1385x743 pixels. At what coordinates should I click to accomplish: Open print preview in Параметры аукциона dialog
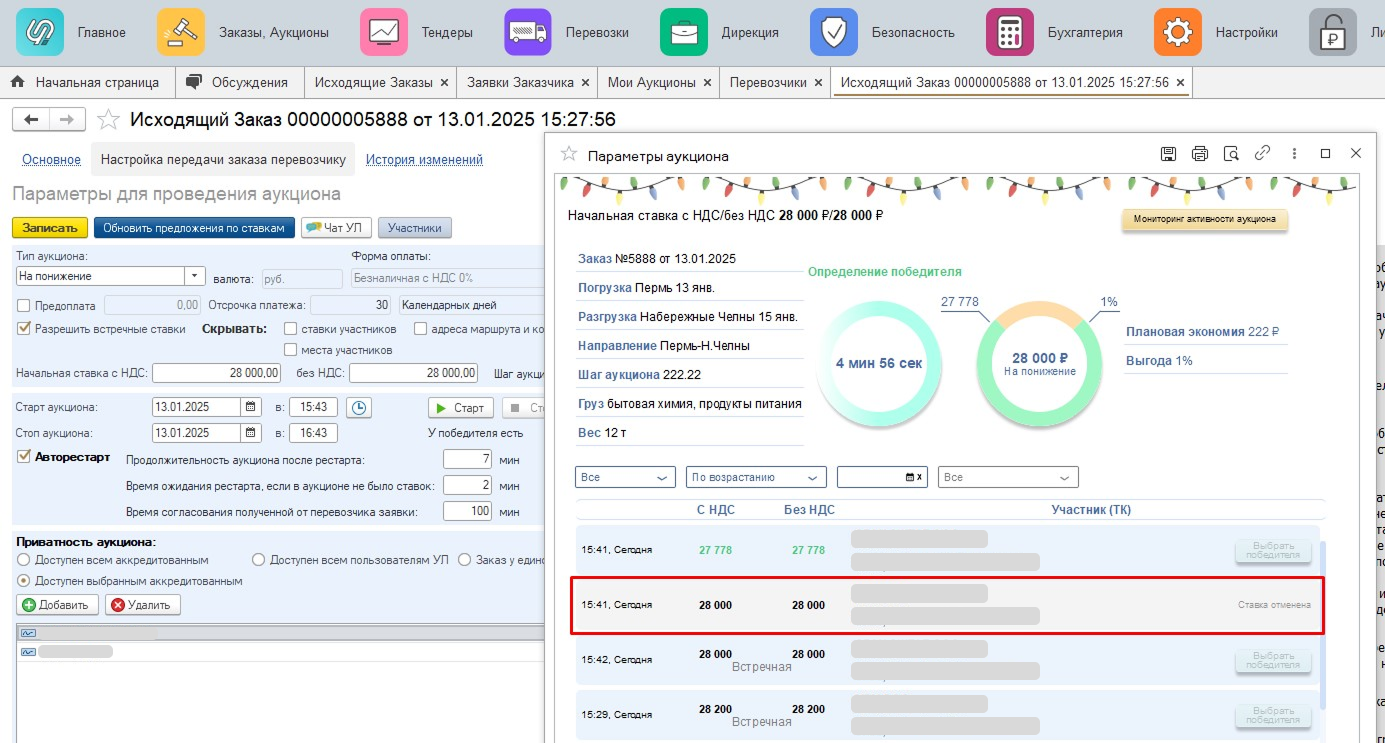click(1231, 154)
